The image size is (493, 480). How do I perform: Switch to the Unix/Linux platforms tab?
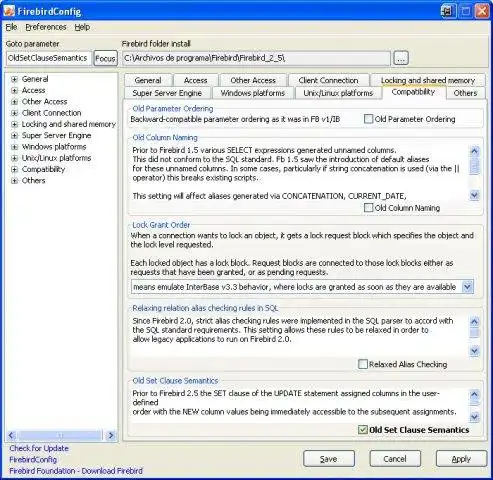(338, 93)
